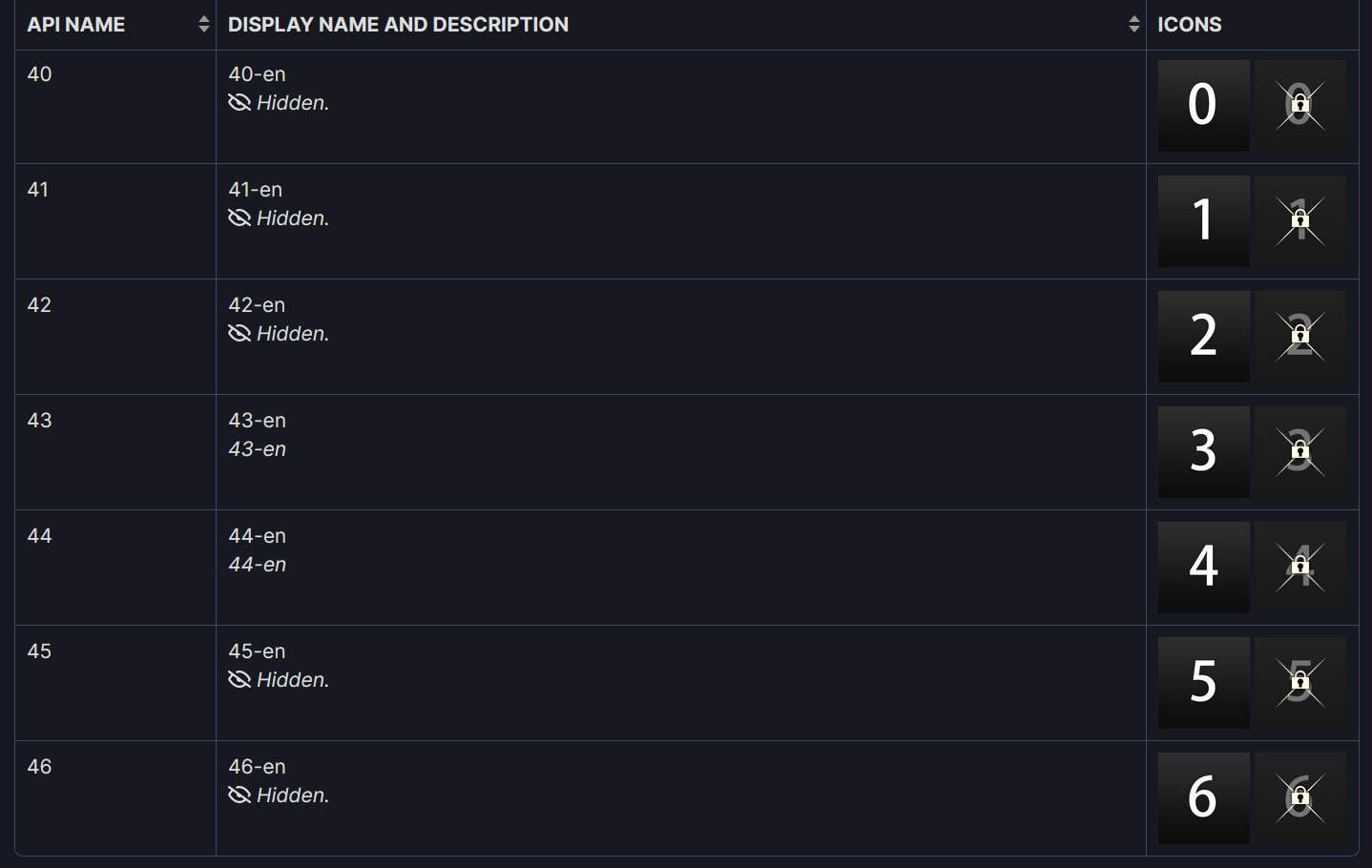
Task: Sort by API Name using sort arrows
Action: [203, 24]
